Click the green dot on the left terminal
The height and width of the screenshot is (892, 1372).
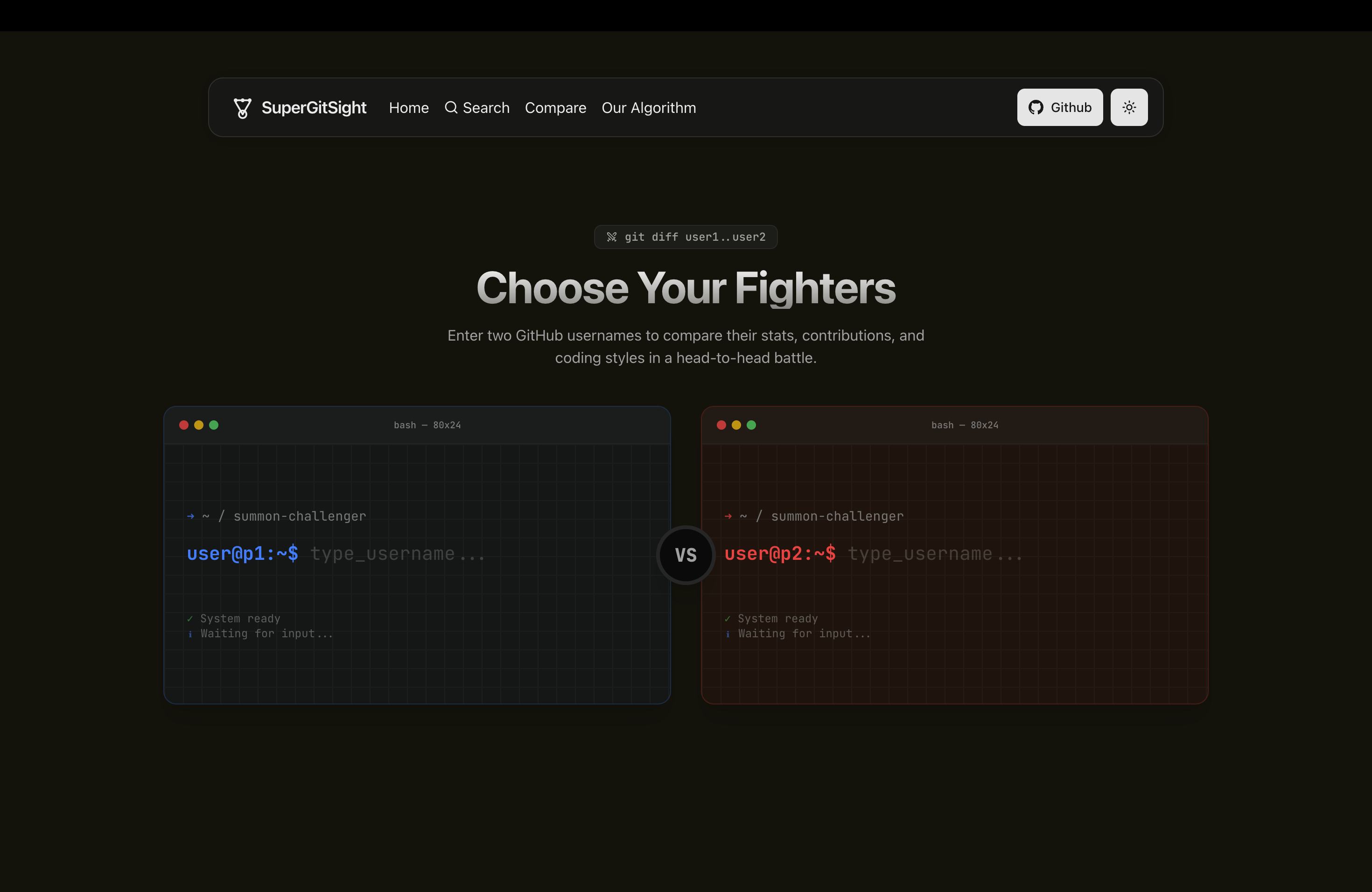tap(214, 425)
